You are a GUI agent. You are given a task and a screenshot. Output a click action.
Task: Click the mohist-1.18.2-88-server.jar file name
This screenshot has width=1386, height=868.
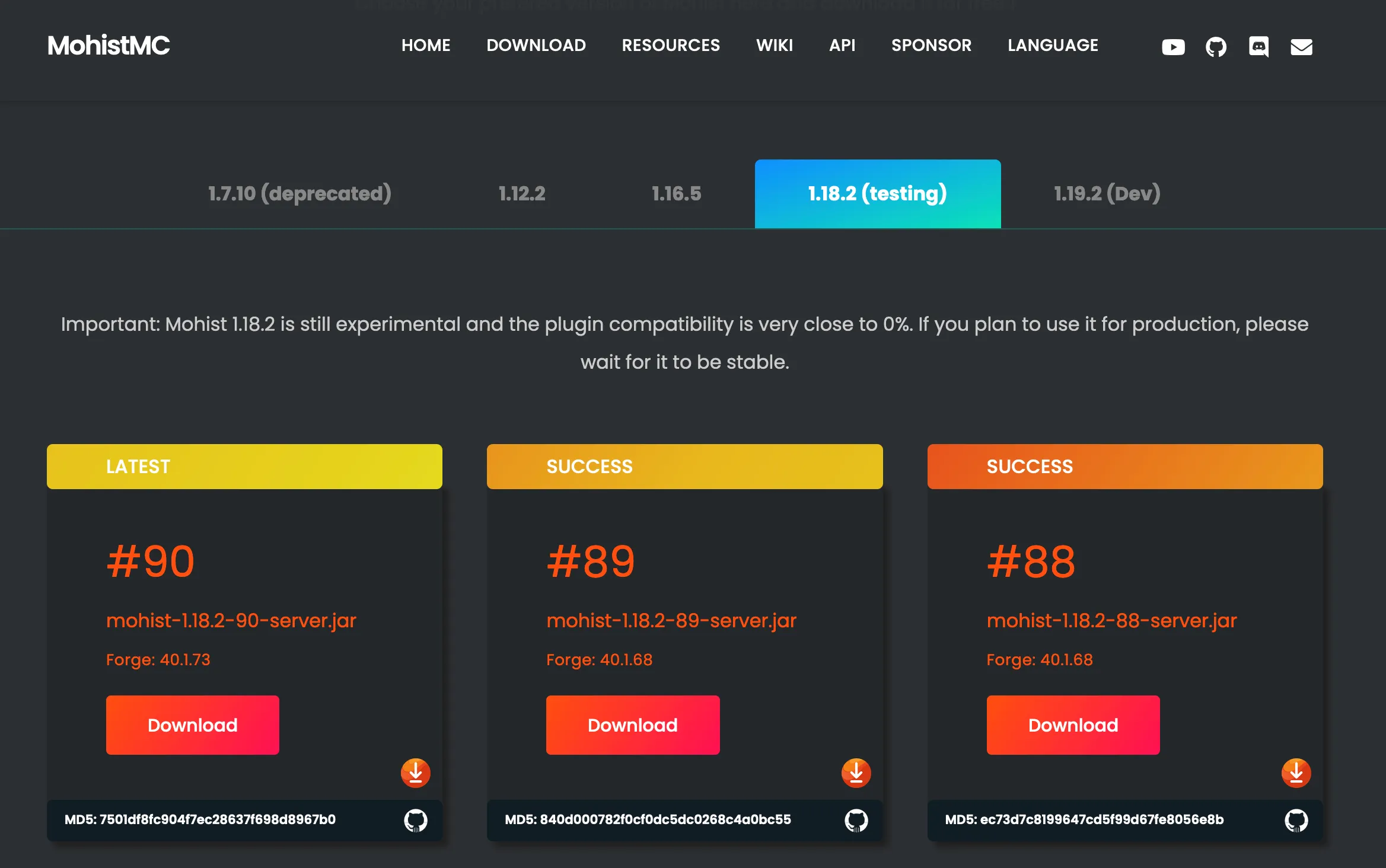(x=1112, y=620)
